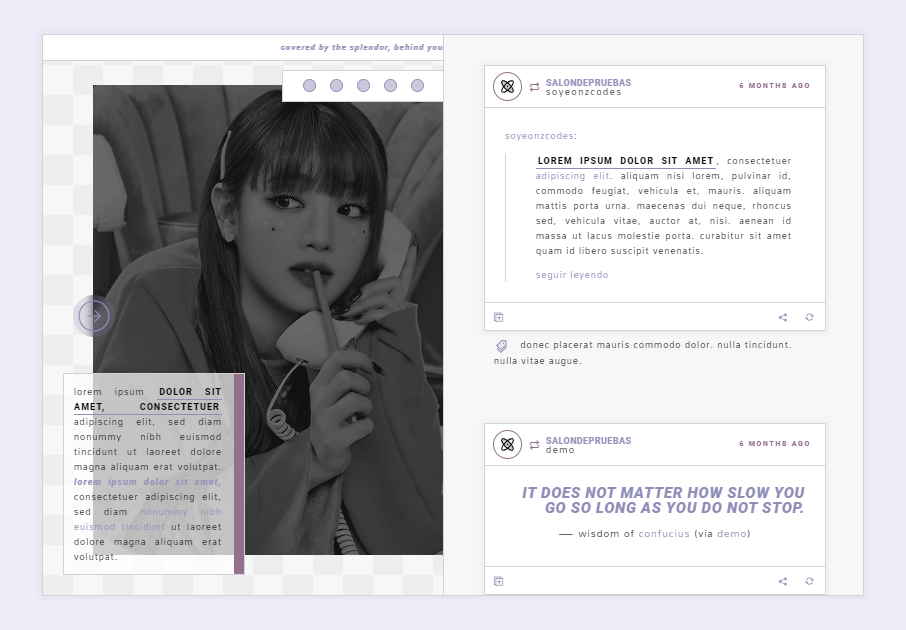Click the first navigation dot above the photo

coord(310,86)
